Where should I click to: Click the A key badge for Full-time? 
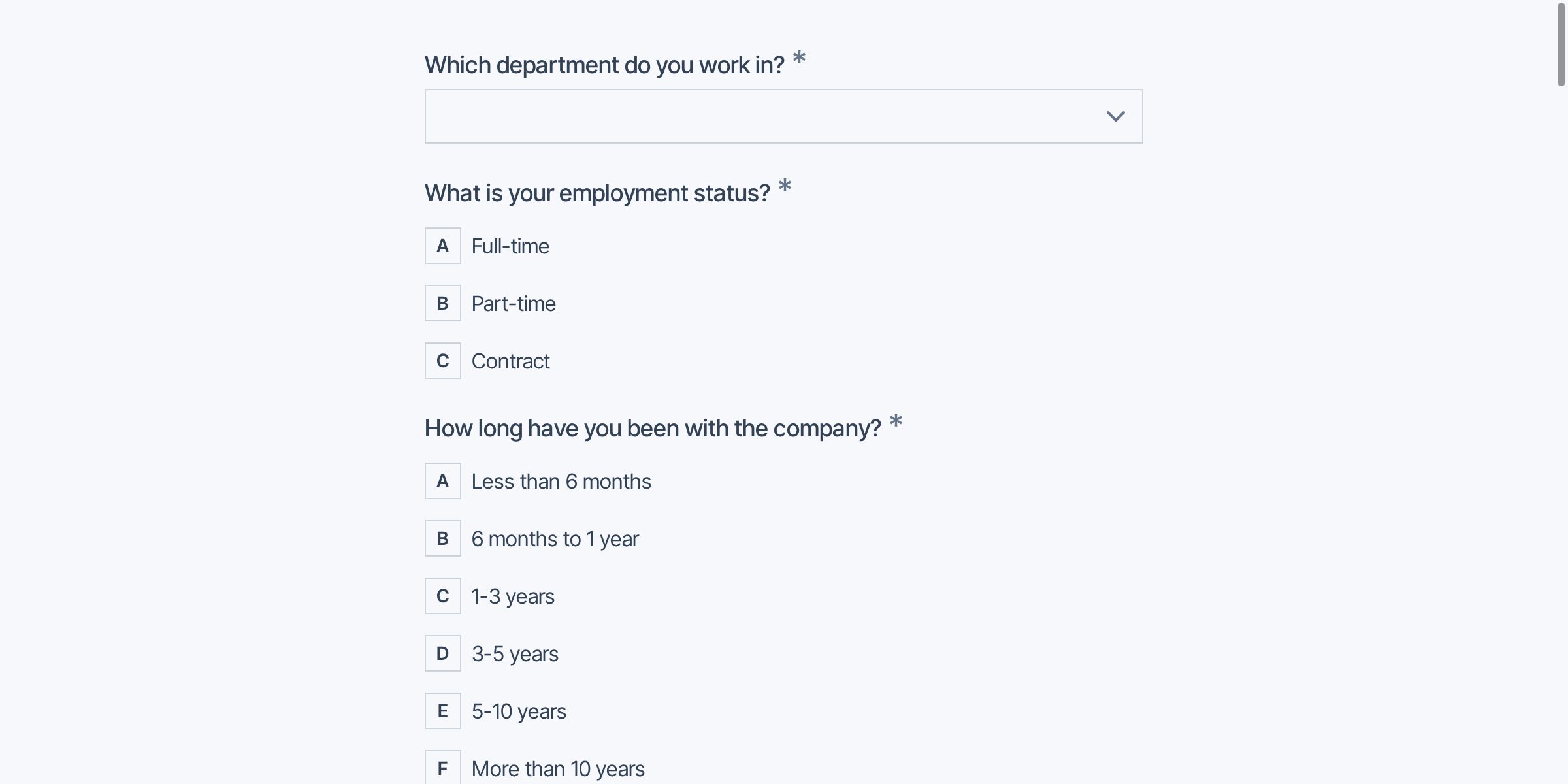click(442, 246)
